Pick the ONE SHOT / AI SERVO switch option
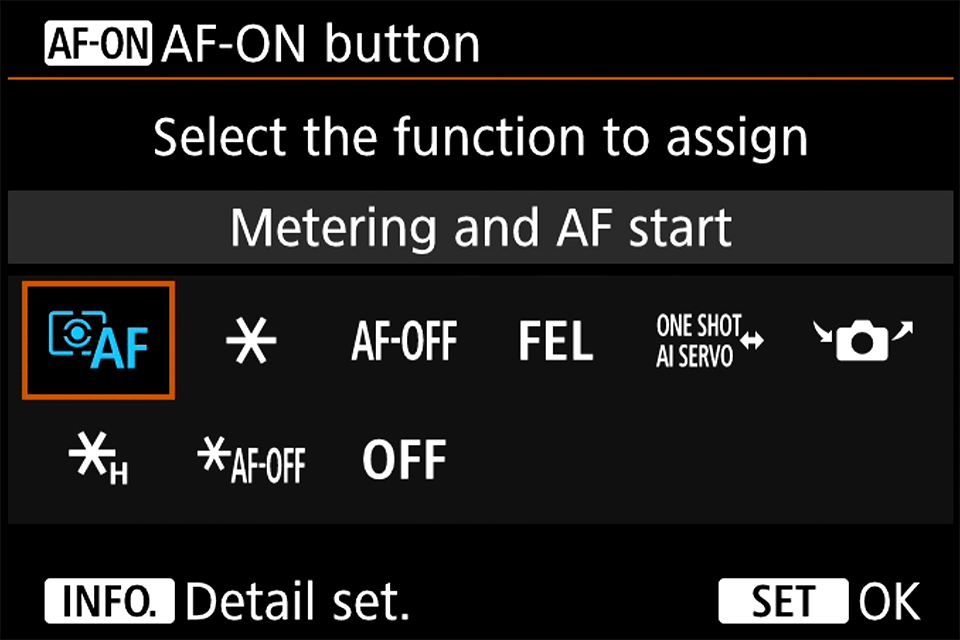Image resolution: width=960 pixels, height=640 pixels. tap(708, 341)
